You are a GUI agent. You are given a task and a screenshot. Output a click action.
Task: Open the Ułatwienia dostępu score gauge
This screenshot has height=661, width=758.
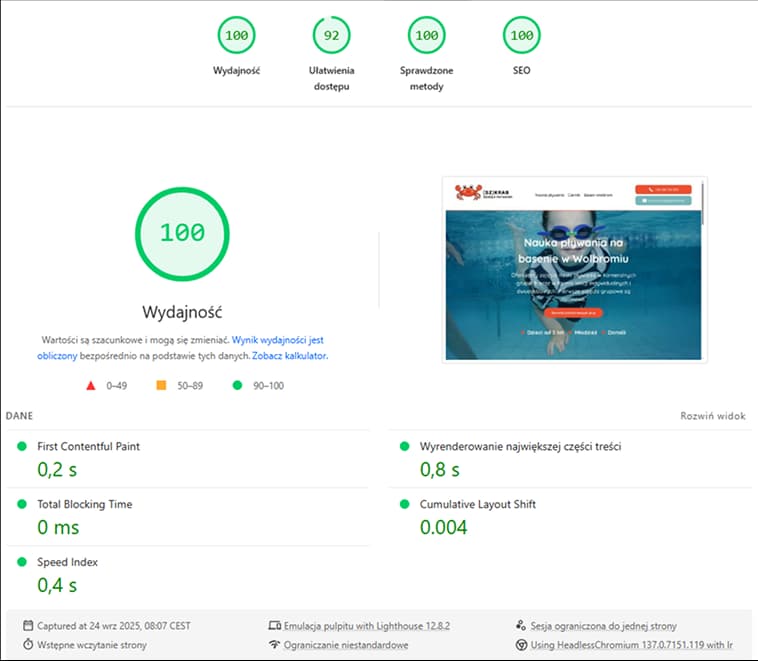pyautogui.click(x=331, y=37)
